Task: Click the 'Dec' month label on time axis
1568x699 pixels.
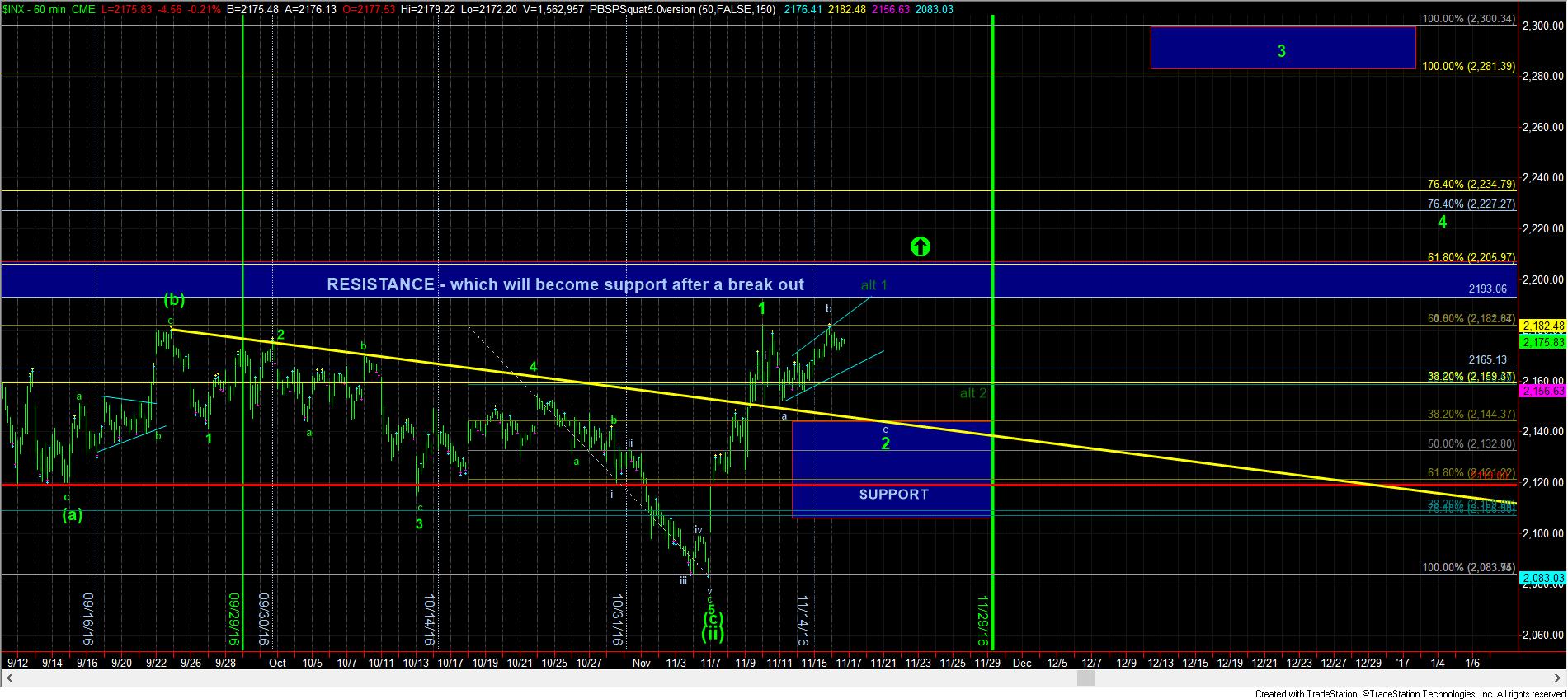Action: (x=1021, y=663)
